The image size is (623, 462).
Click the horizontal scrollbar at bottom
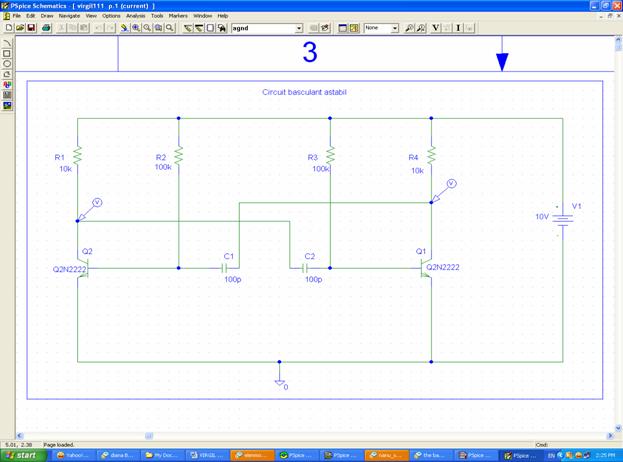click(x=300, y=436)
